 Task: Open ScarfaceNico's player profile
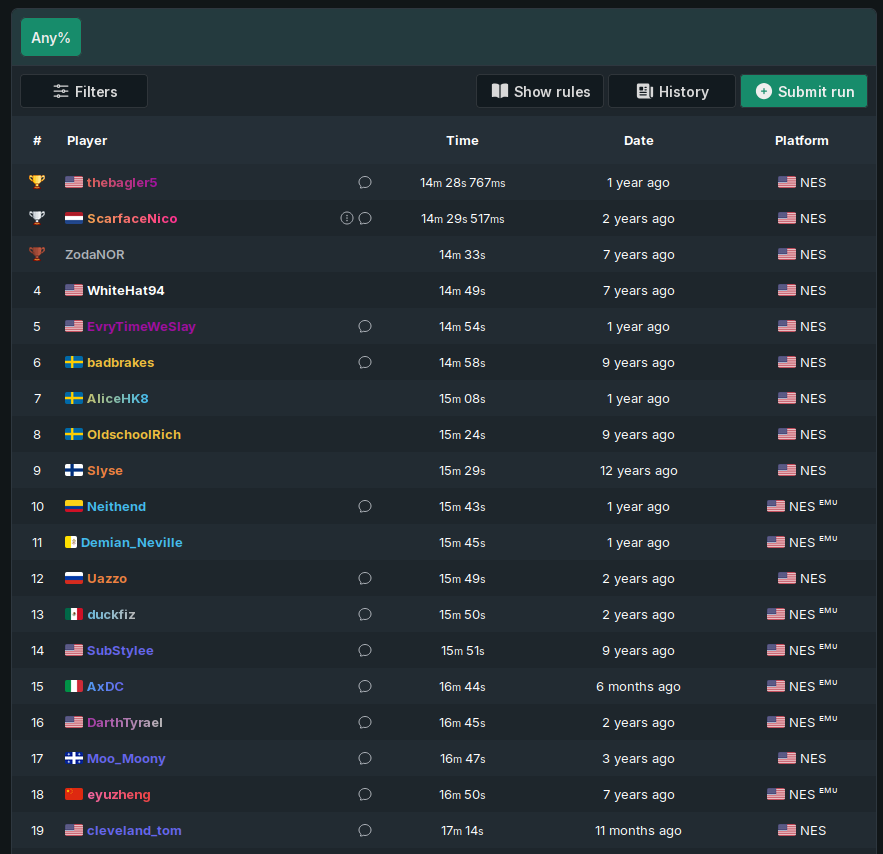point(132,218)
